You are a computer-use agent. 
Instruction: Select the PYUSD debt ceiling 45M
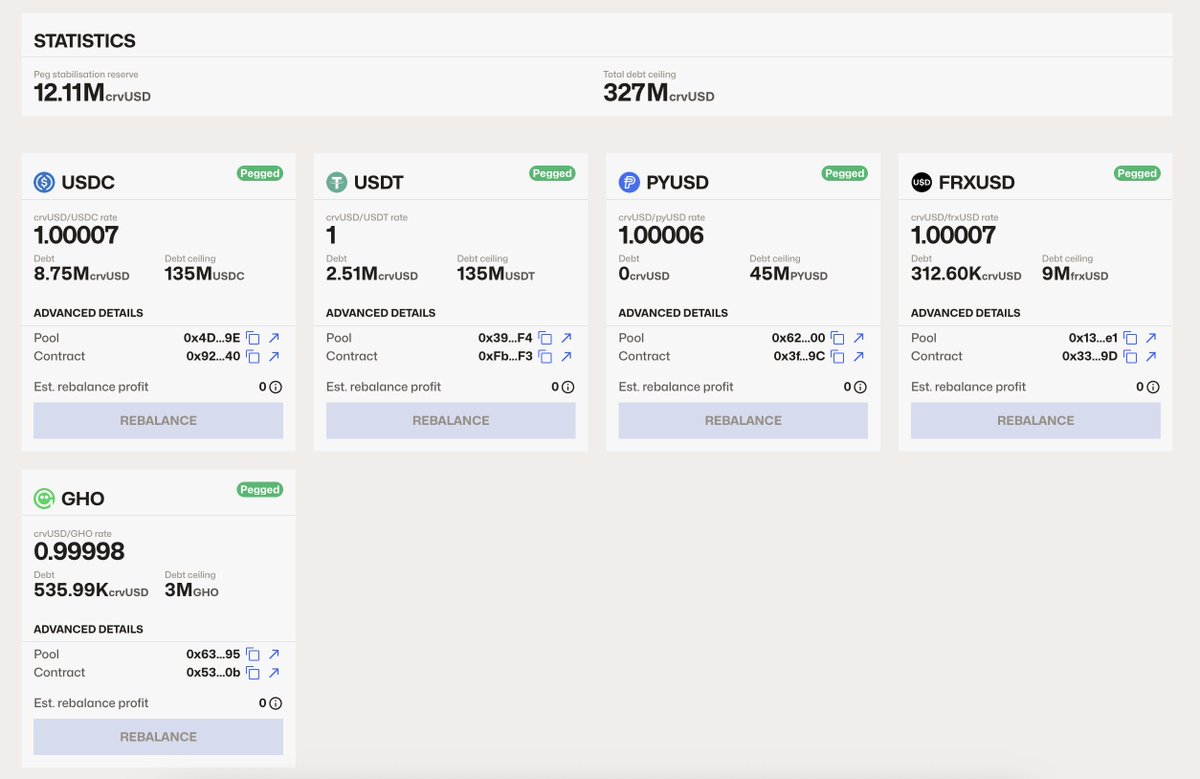pos(789,274)
